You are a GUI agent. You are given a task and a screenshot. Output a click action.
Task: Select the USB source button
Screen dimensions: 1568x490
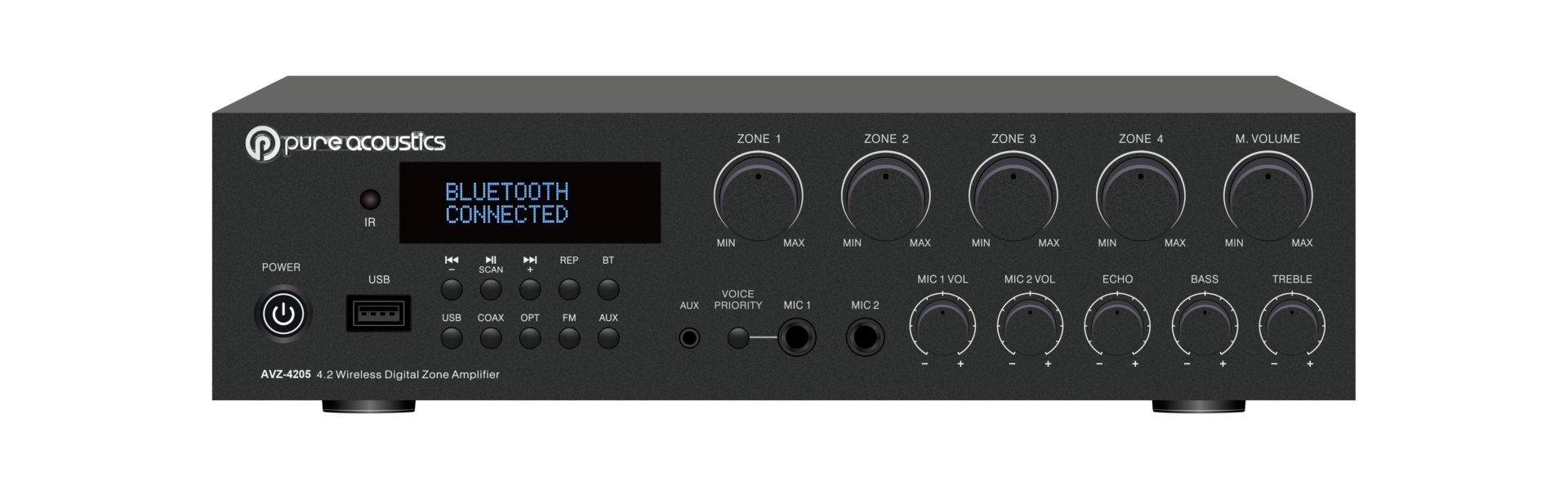pyautogui.click(x=452, y=337)
